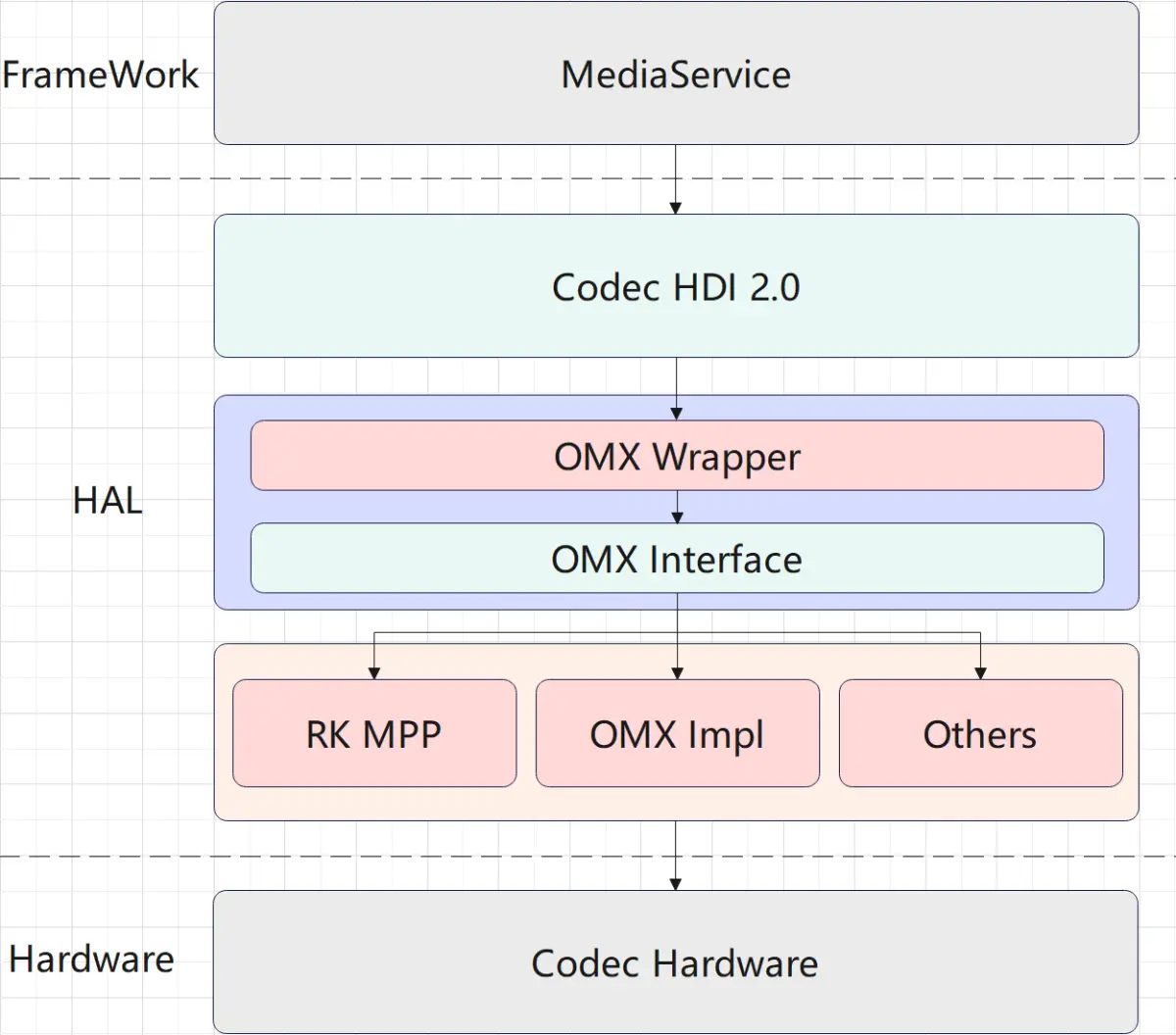Select the OMX Impl block
The width and height of the screenshot is (1176, 1035).
[x=676, y=733]
